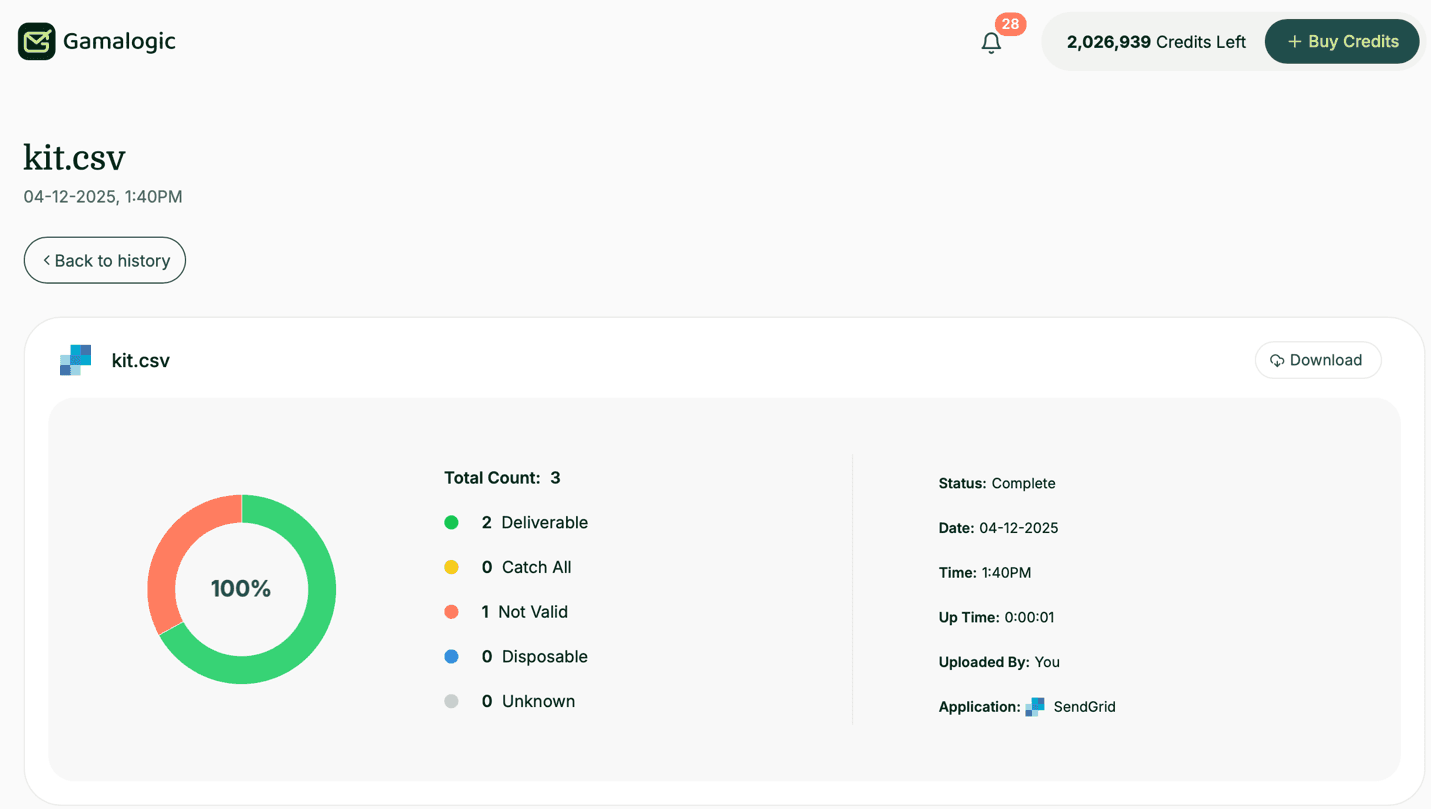
Task: Select the SendGrid icon in the Application row
Action: 1036,706
